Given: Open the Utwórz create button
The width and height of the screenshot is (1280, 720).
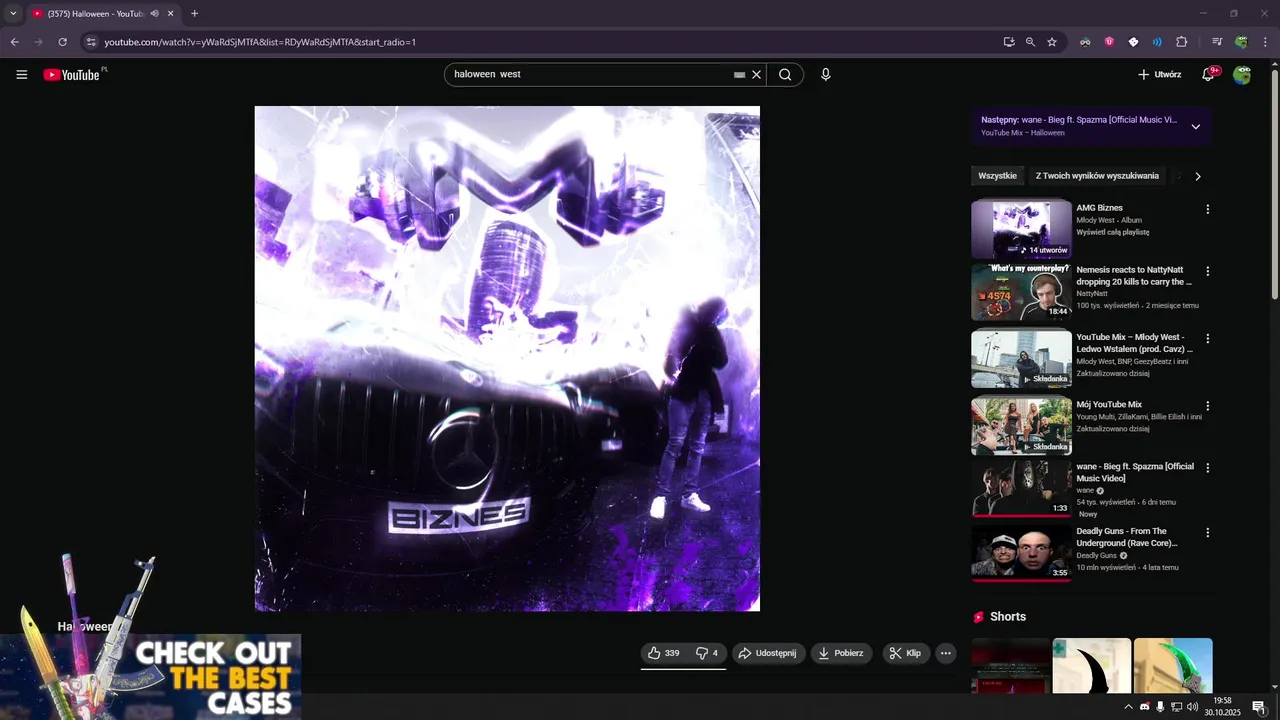Looking at the screenshot, I should click(x=1159, y=75).
